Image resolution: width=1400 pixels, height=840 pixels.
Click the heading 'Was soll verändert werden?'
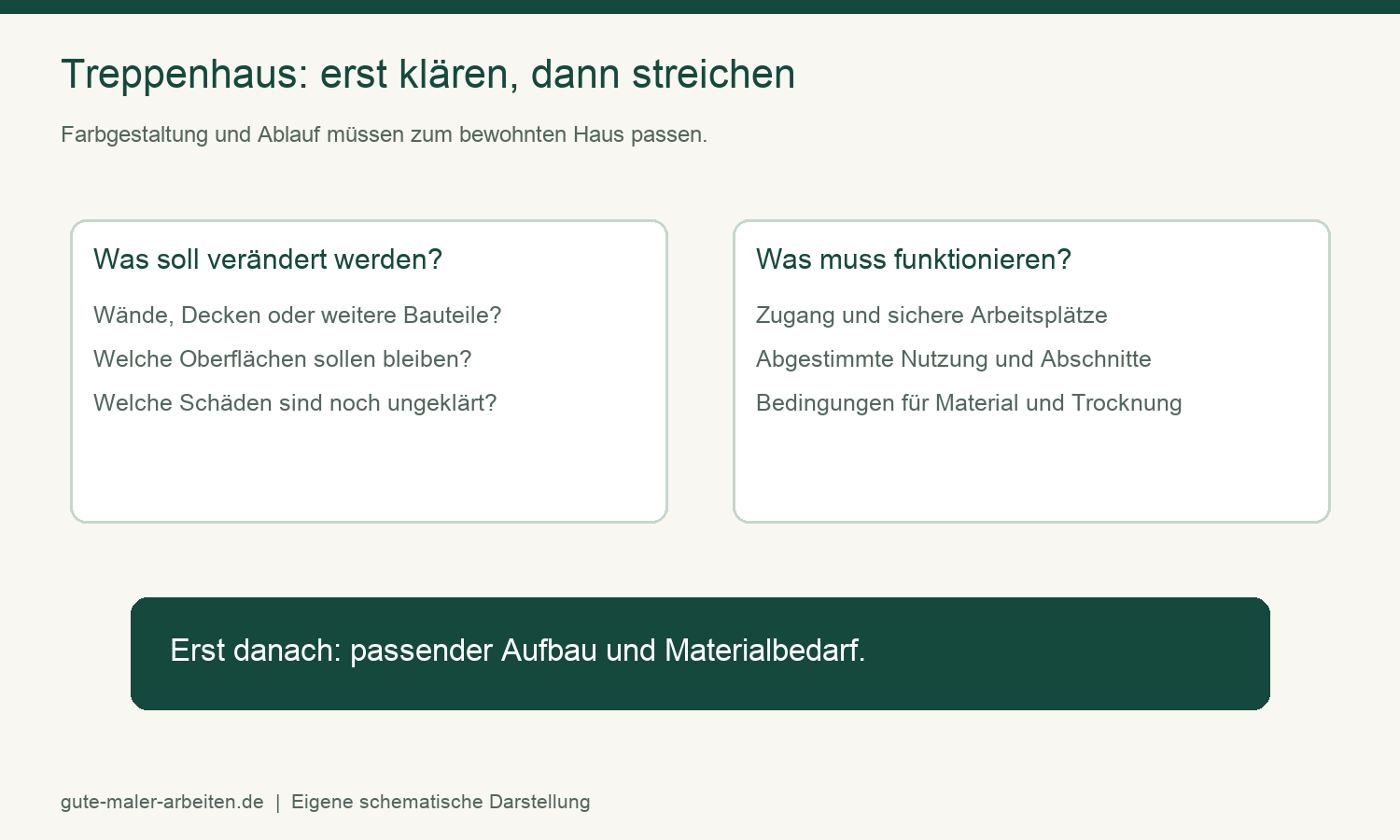coord(268,259)
